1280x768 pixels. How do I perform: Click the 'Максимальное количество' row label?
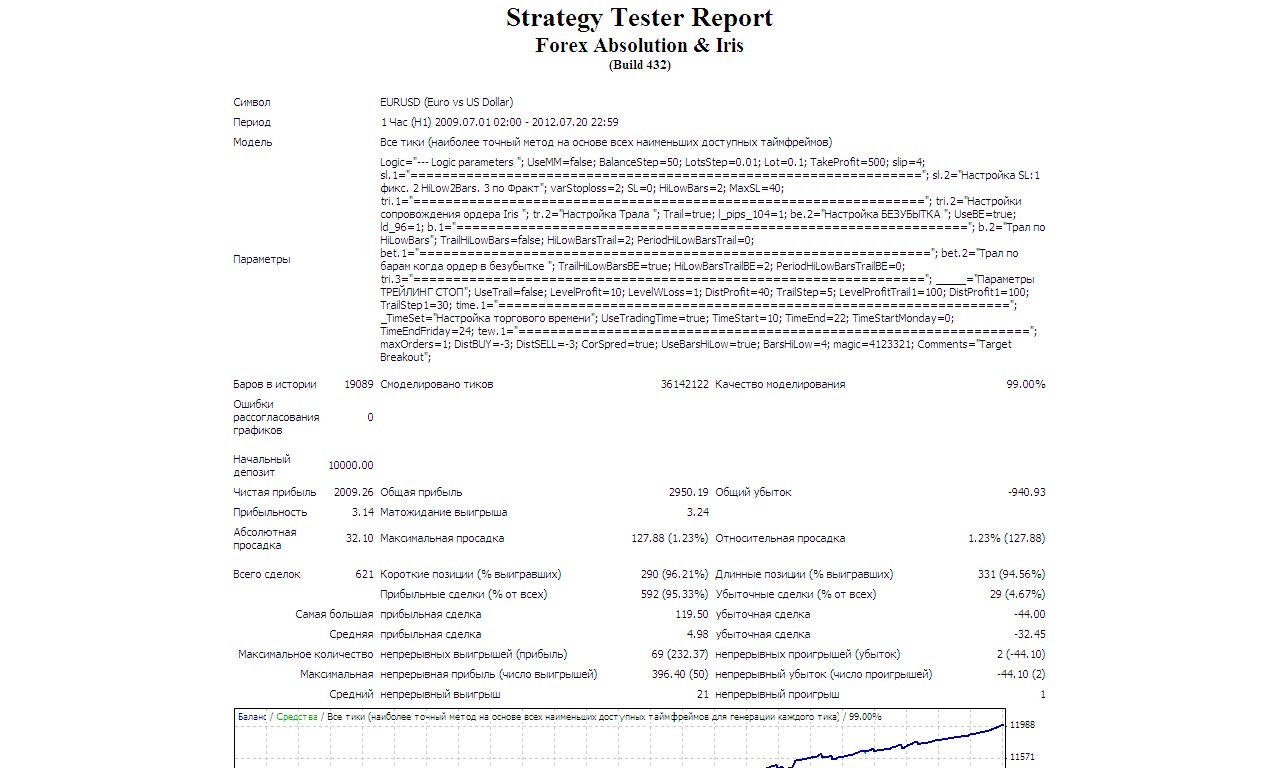306,654
